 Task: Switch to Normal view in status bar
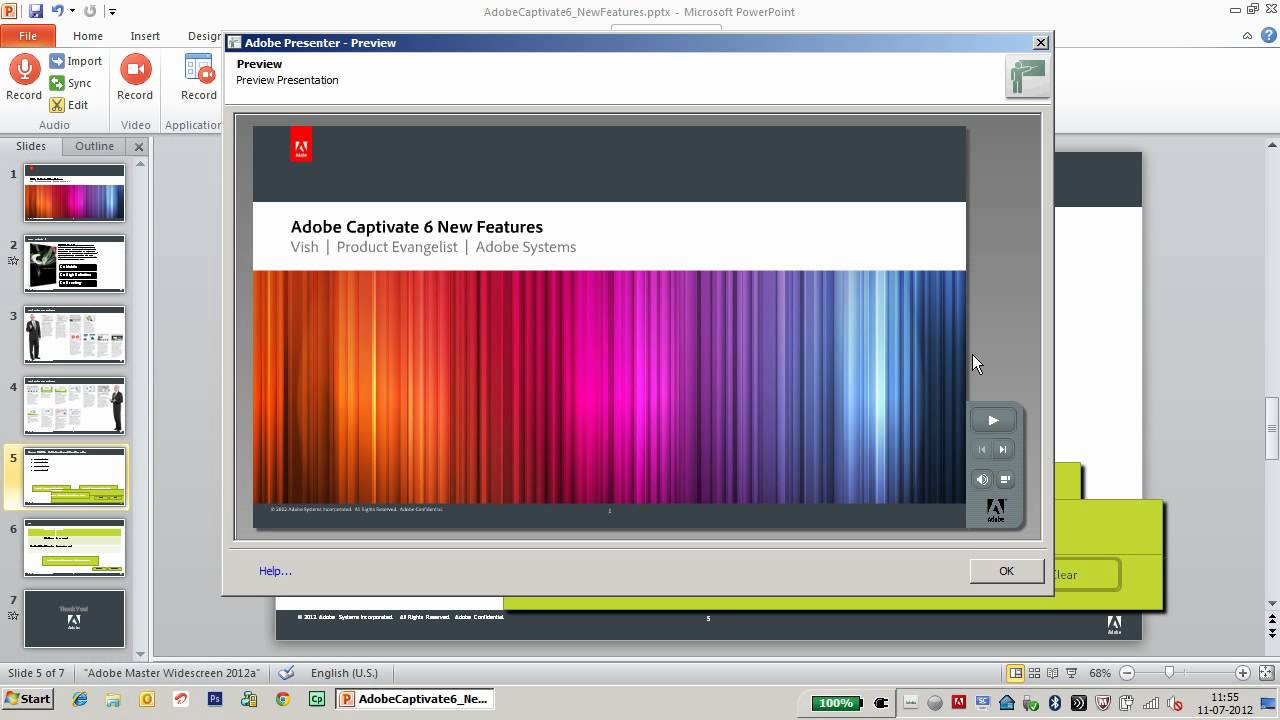click(x=1015, y=673)
